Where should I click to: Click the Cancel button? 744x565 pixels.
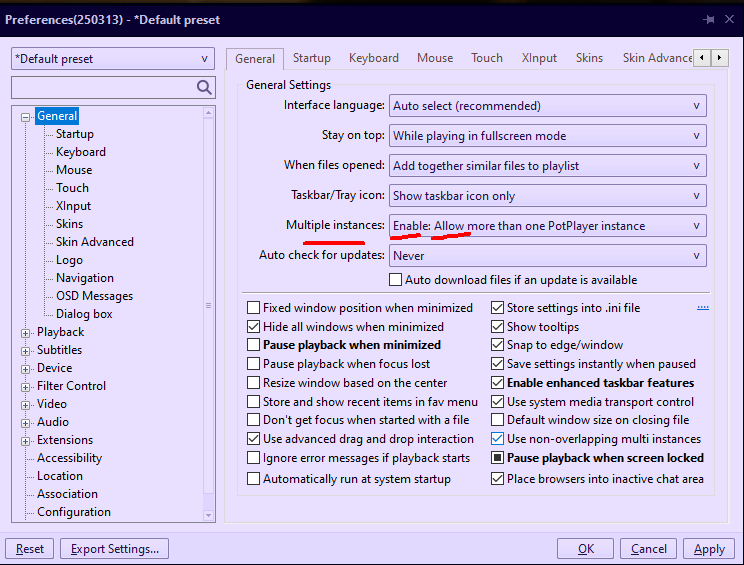[649, 549]
